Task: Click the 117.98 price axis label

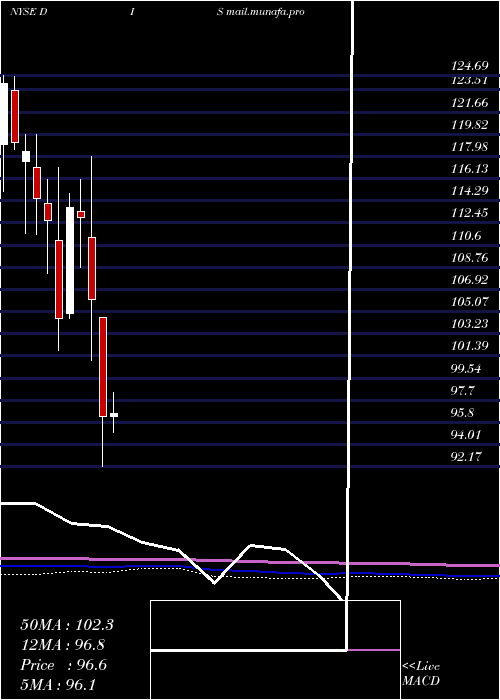Action: [470, 146]
